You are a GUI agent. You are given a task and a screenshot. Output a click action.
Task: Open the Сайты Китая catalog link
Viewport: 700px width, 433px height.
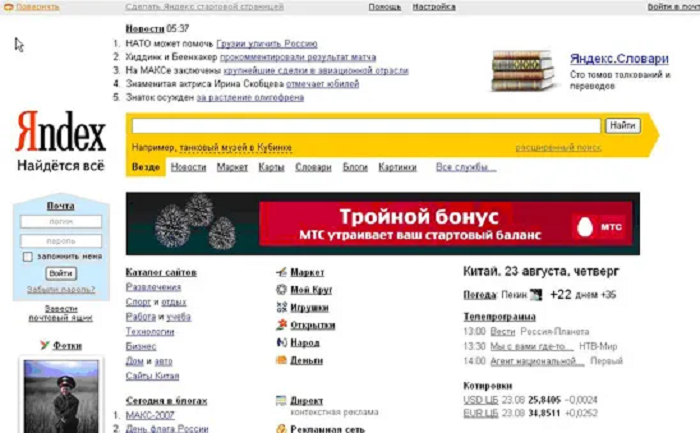[152, 376]
